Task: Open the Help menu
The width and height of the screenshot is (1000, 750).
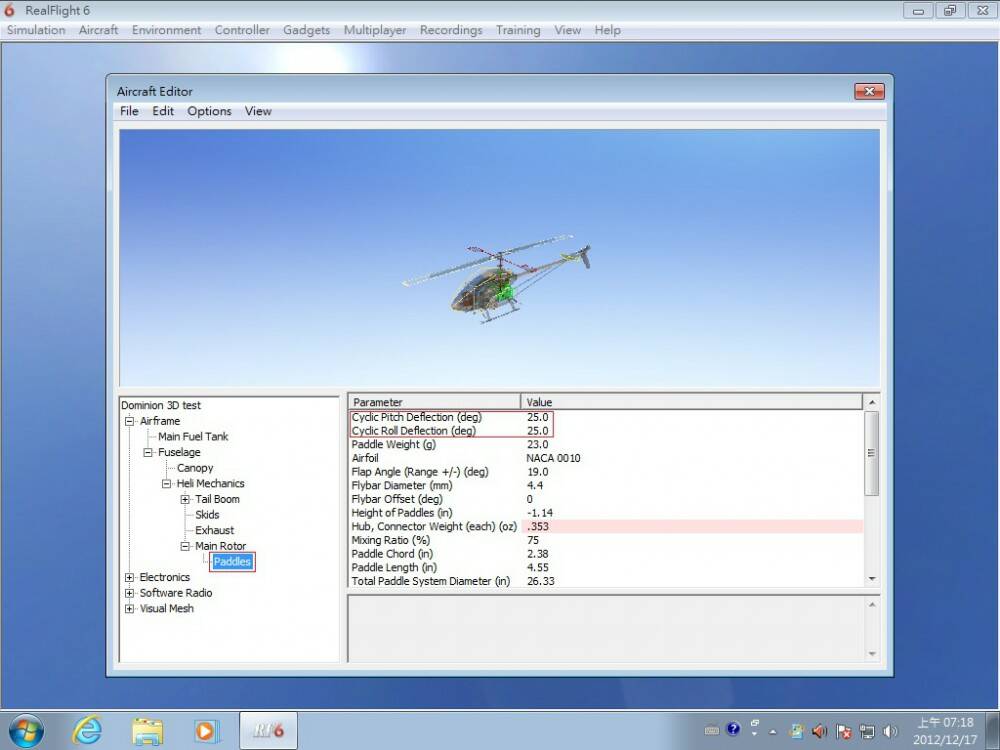Action: 607,30
